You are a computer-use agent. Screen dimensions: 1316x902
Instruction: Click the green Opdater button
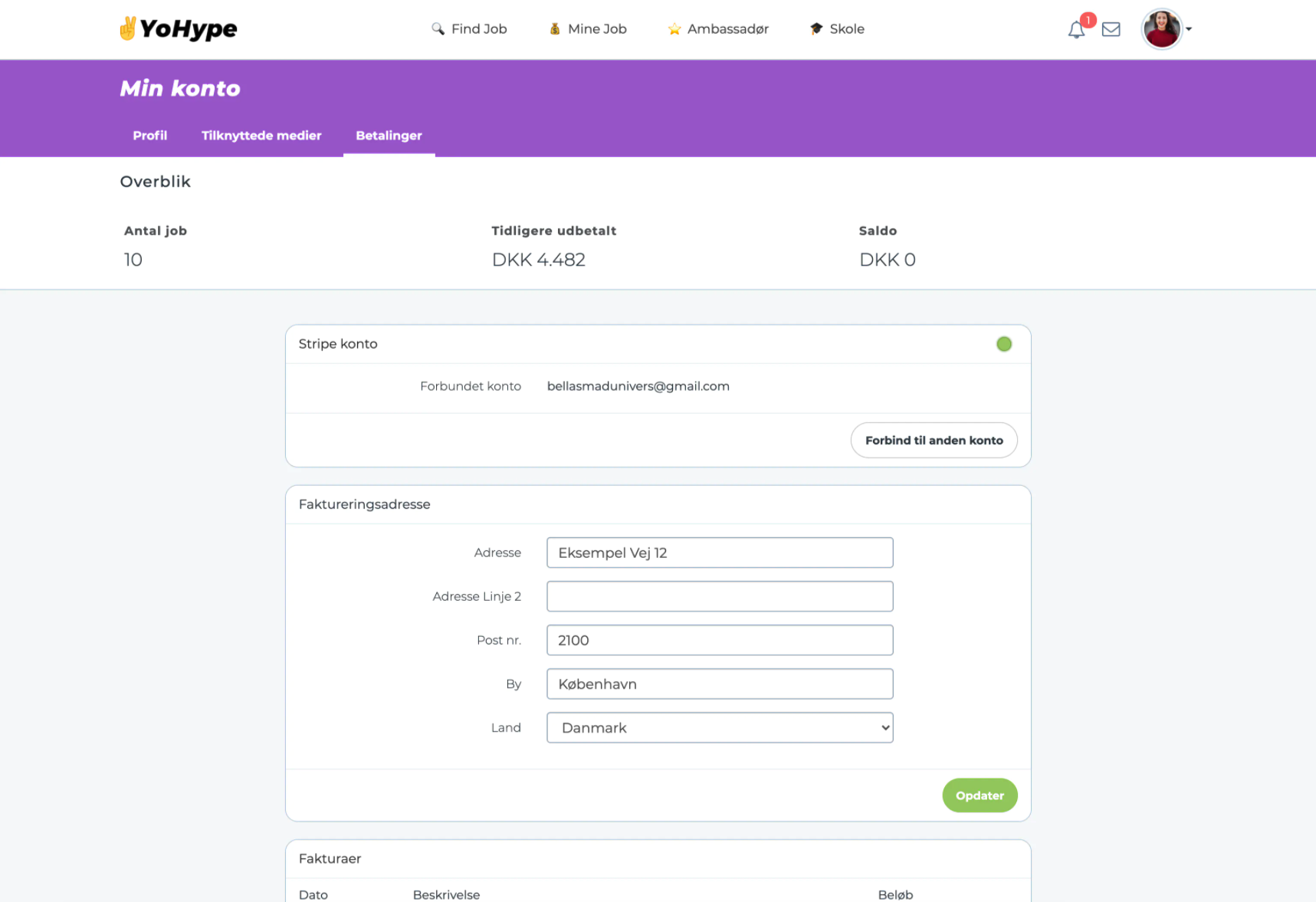coord(979,795)
